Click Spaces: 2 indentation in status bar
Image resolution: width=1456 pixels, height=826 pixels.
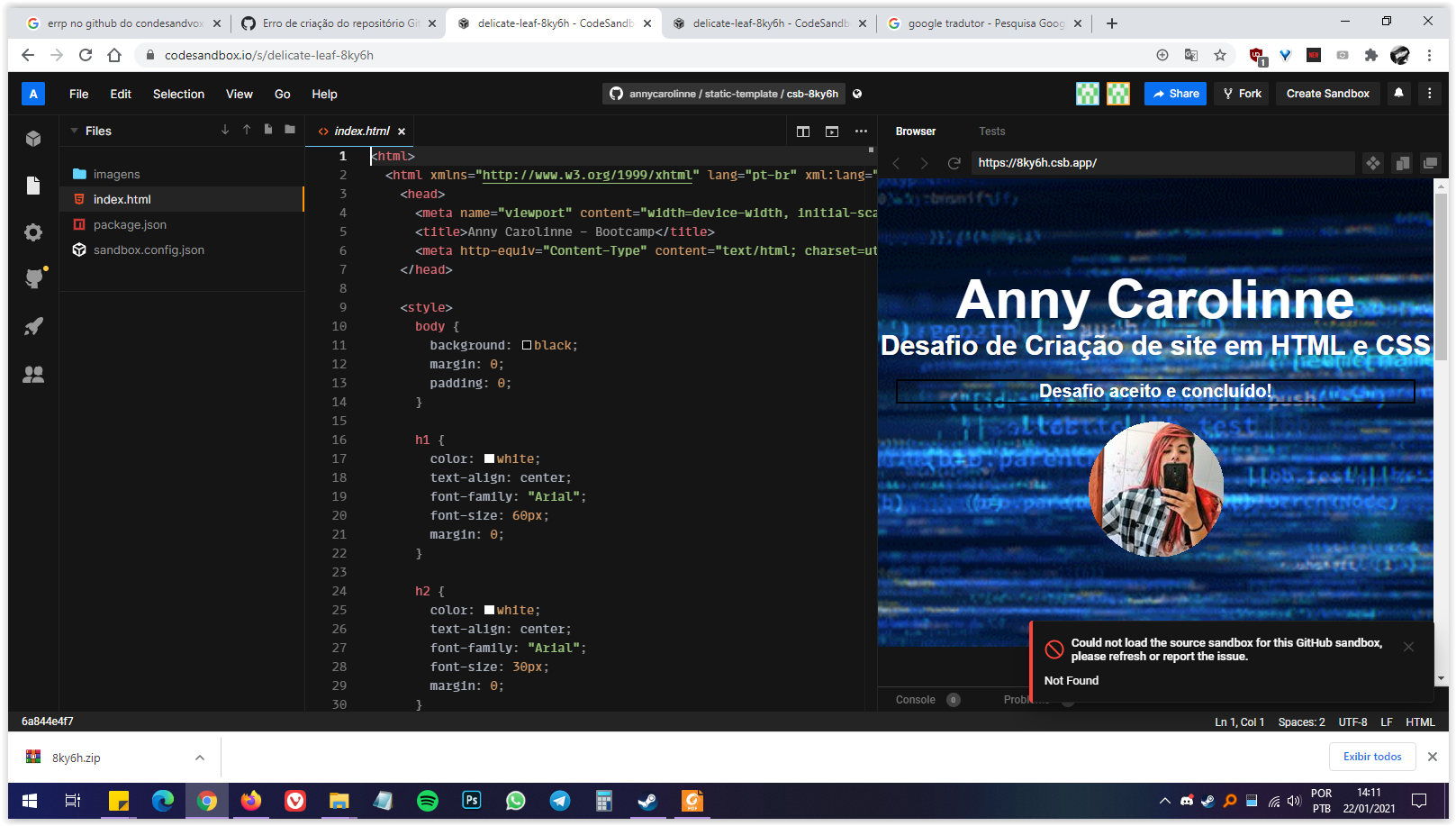[x=1301, y=722]
